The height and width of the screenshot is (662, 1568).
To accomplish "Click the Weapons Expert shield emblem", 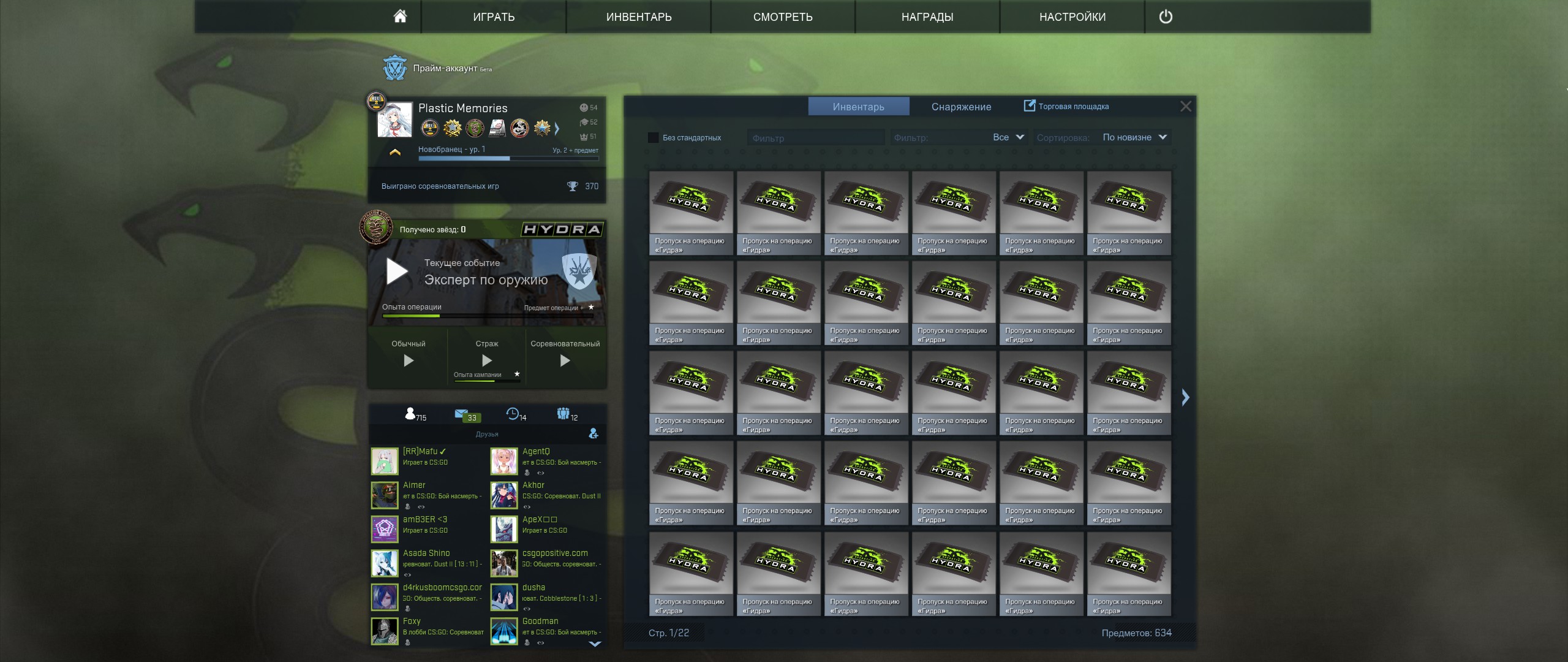I will pyautogui.click(x=579, y=271).
